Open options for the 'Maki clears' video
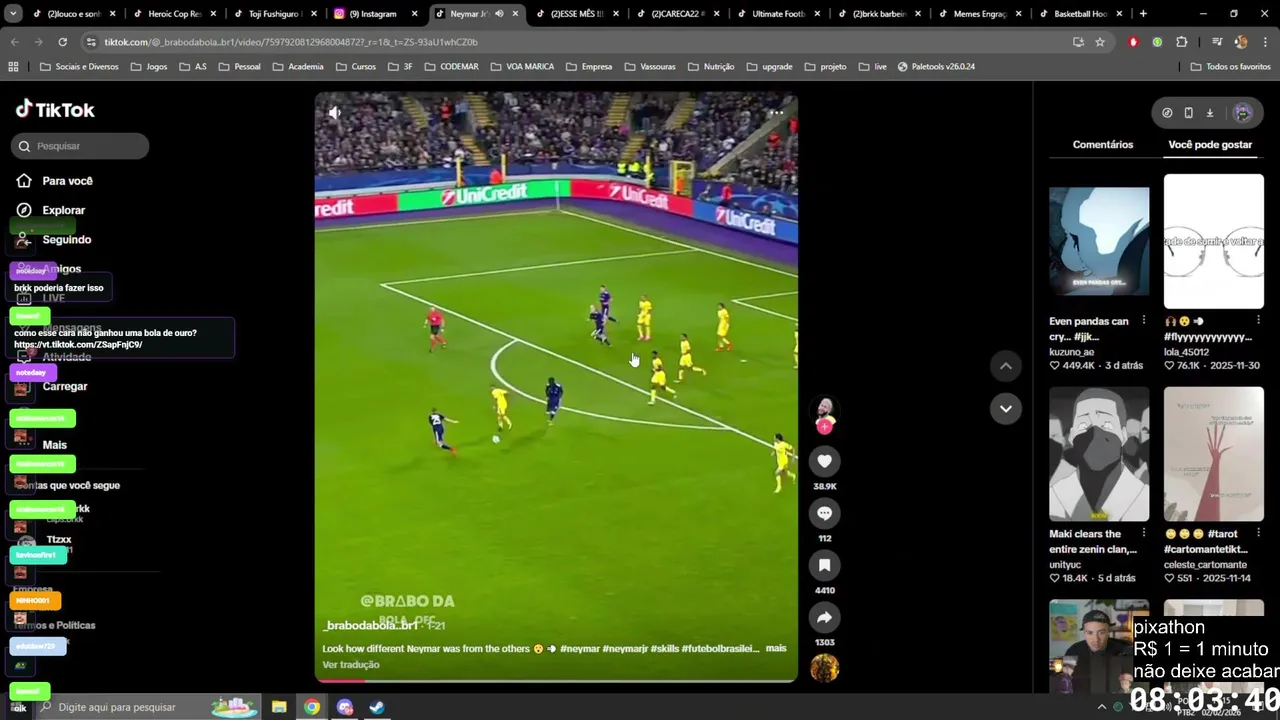 point(1144,534)
